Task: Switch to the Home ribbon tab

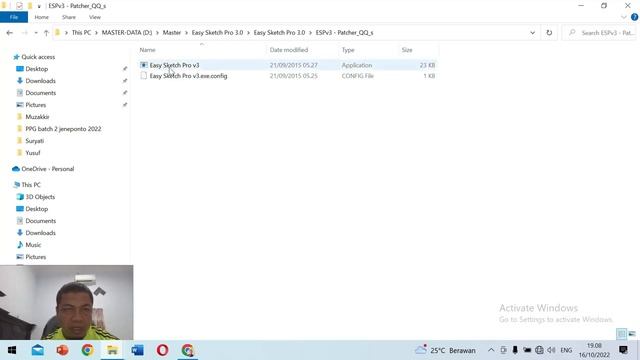Action: [x=41, y=17]
